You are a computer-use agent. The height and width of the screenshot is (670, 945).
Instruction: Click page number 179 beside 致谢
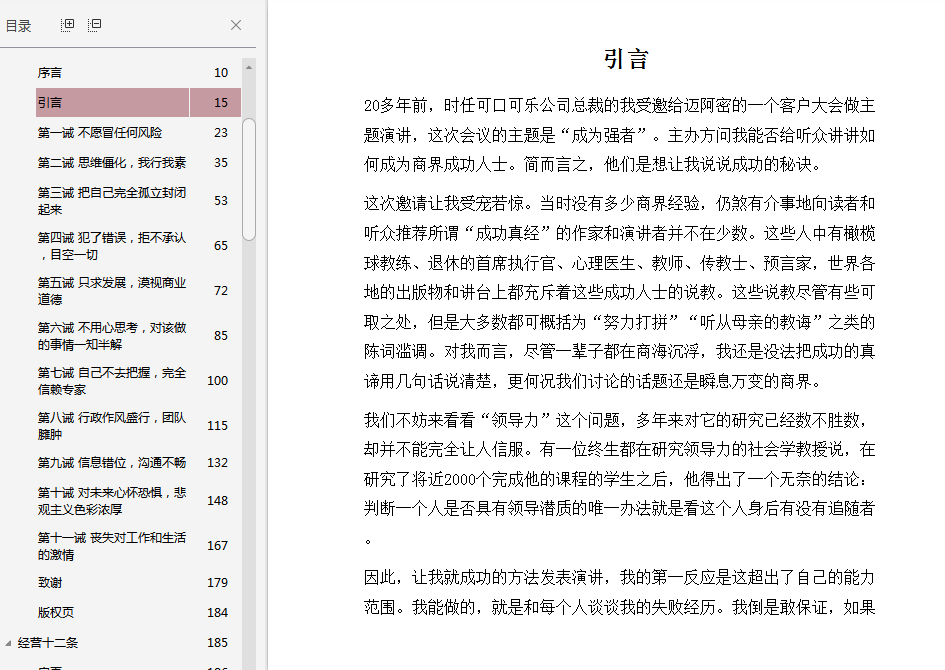pos(218,583)
